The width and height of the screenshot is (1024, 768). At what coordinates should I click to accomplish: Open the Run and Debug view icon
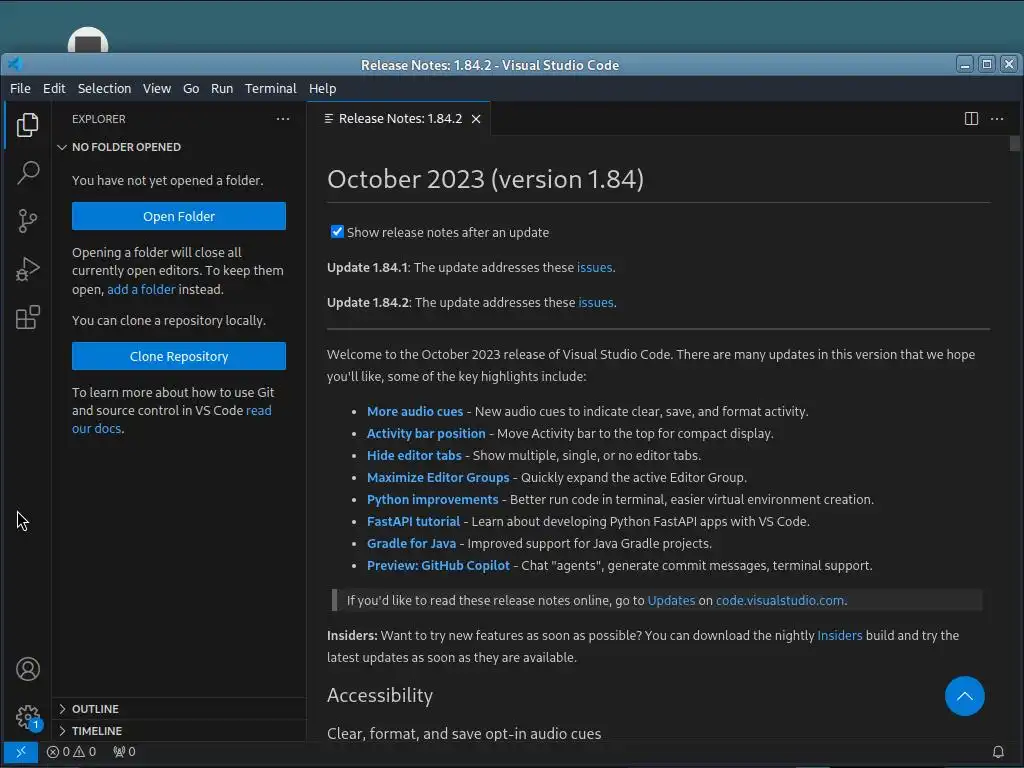(27, 269)
